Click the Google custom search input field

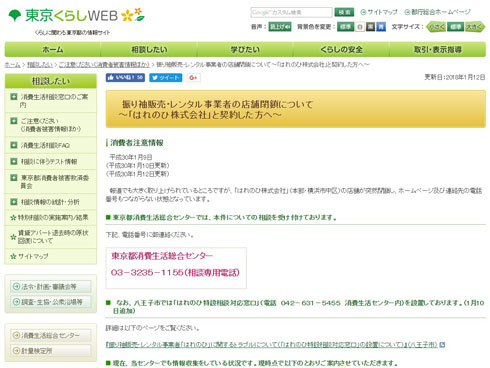click(291, 12)
